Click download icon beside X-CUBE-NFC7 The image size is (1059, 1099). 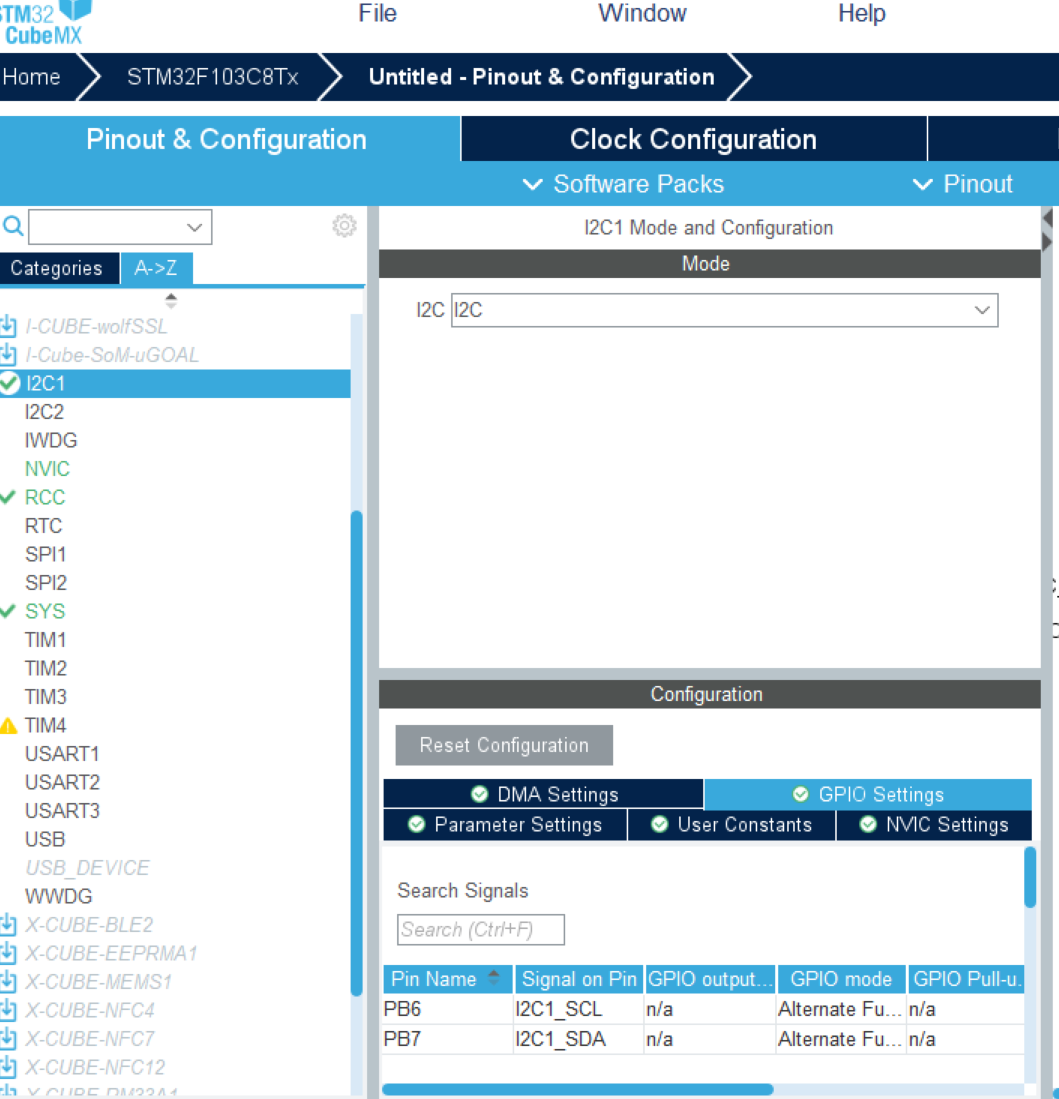8,1039
